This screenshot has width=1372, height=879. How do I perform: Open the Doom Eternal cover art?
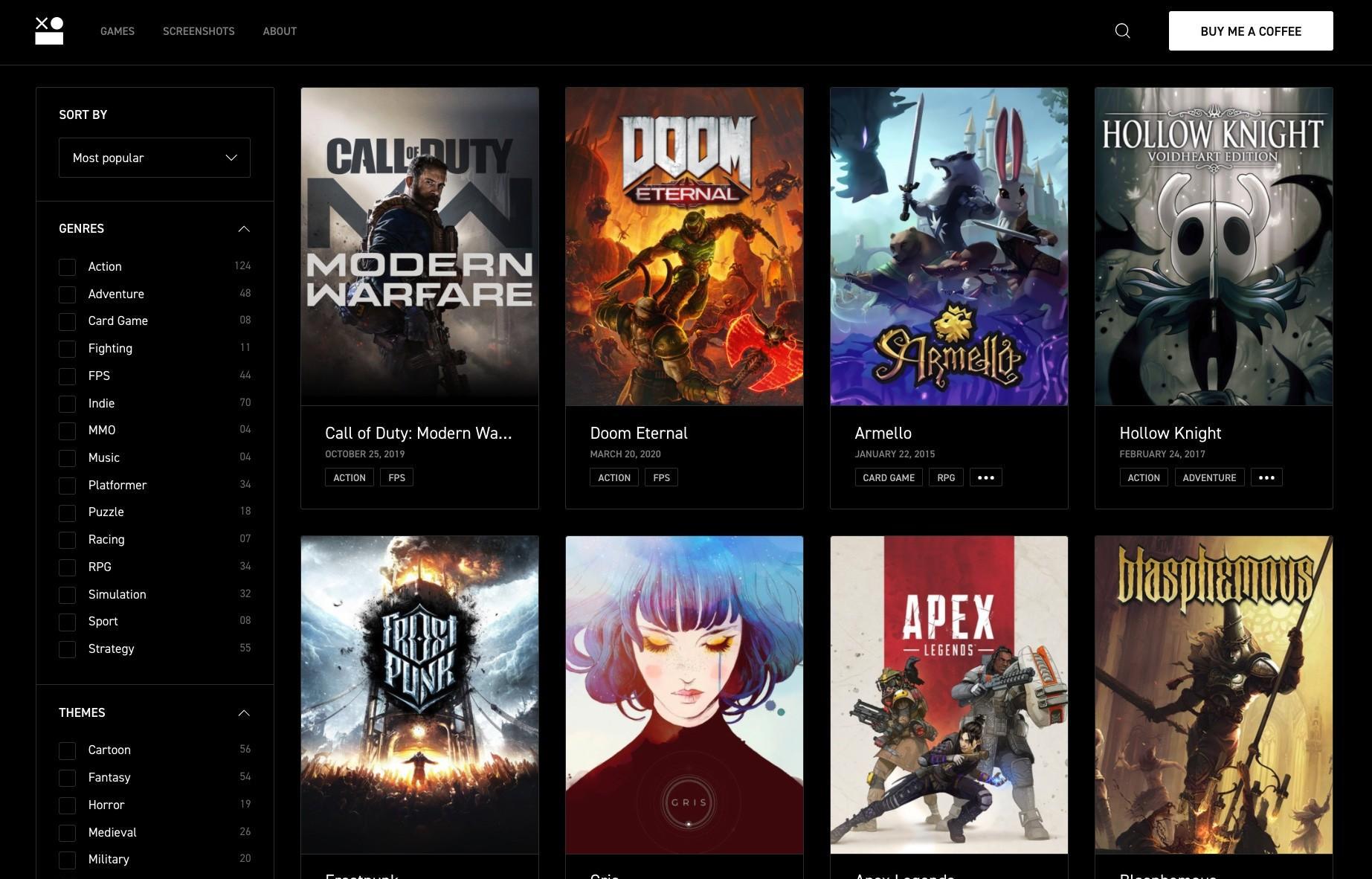pyautogui.click(x=684, y=246)
